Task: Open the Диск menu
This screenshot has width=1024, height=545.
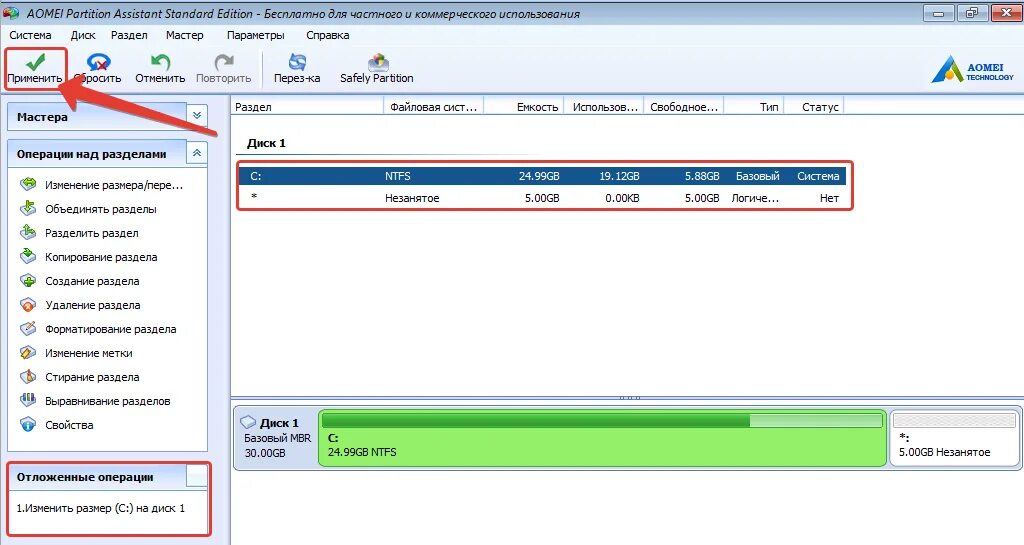Action: [x=83, y=35]
